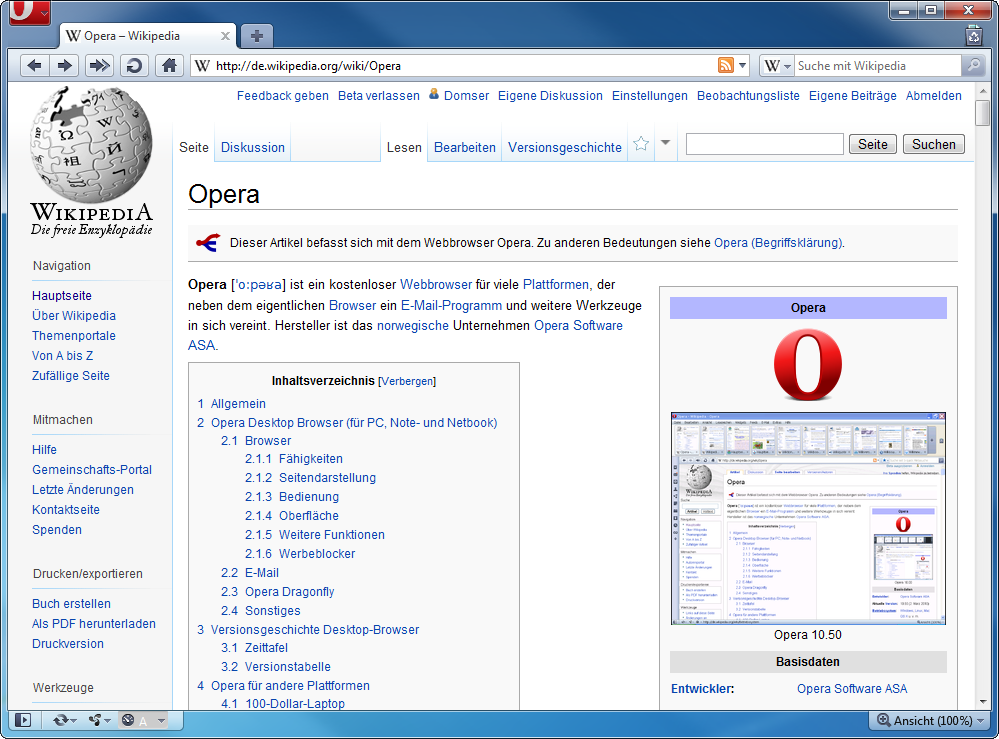The image size is (999, 739).
Task: Click the Webbrowser link in intro
Action: [436, 285]
